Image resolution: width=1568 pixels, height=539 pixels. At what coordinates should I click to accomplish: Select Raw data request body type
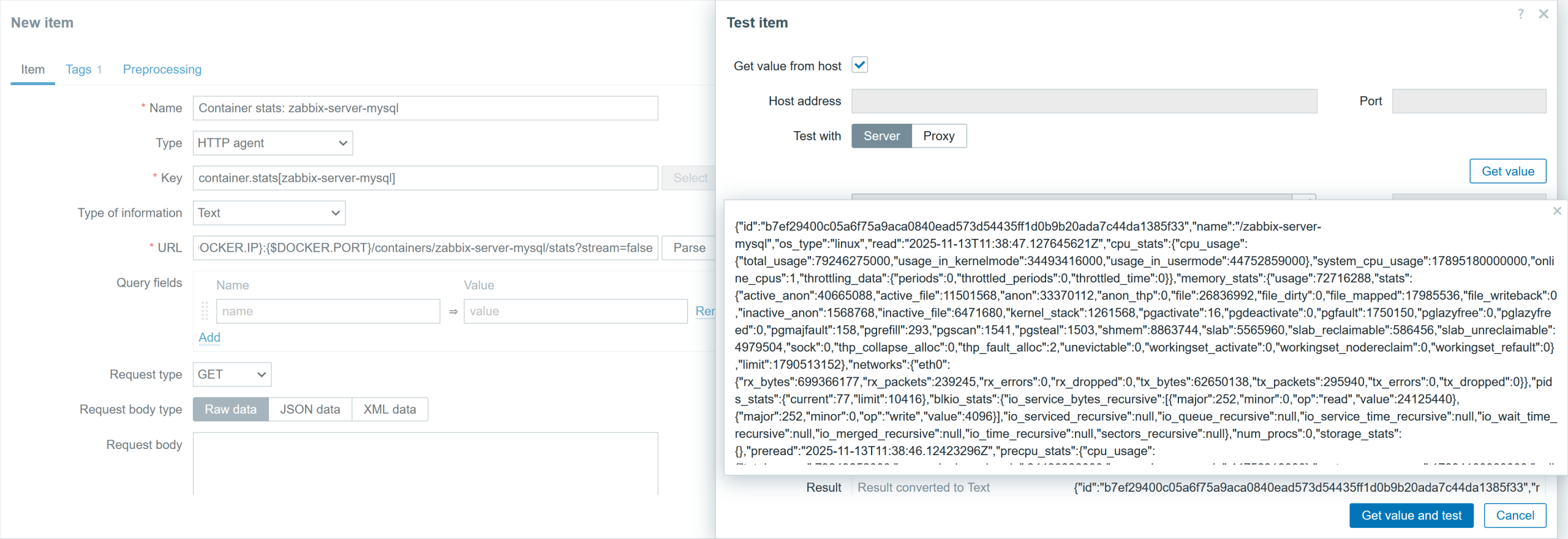click(231, 409)
